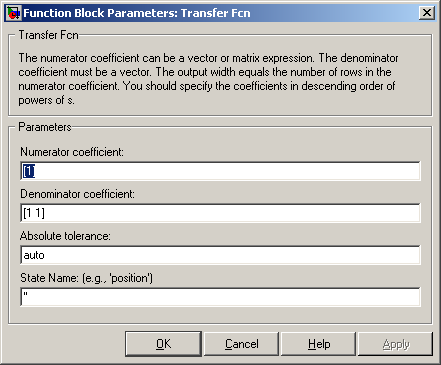Click the dialog title bar text
Image resolution: width=441 pixels, height=365 pixels.
pyautogui.click(x=137, y=13)
